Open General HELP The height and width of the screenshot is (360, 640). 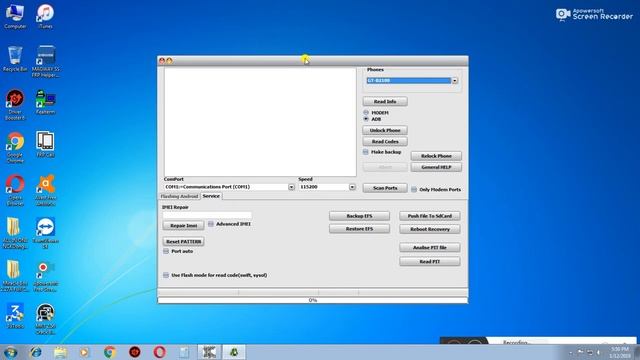pyautogui.click(x=436, y=167)
